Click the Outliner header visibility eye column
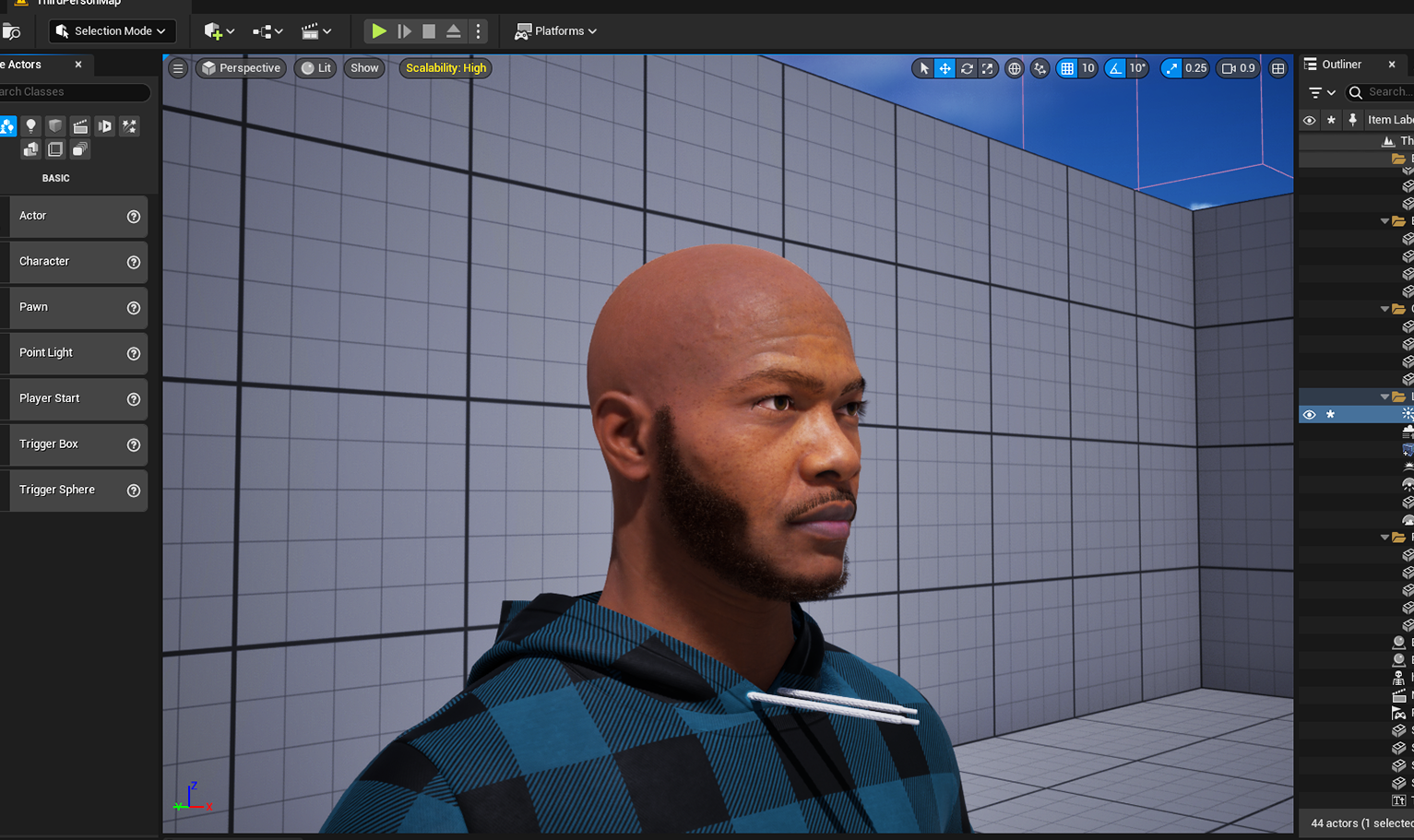This screenshot has height=840, width=1414. pyautogui.click(x=1309, y=120)
